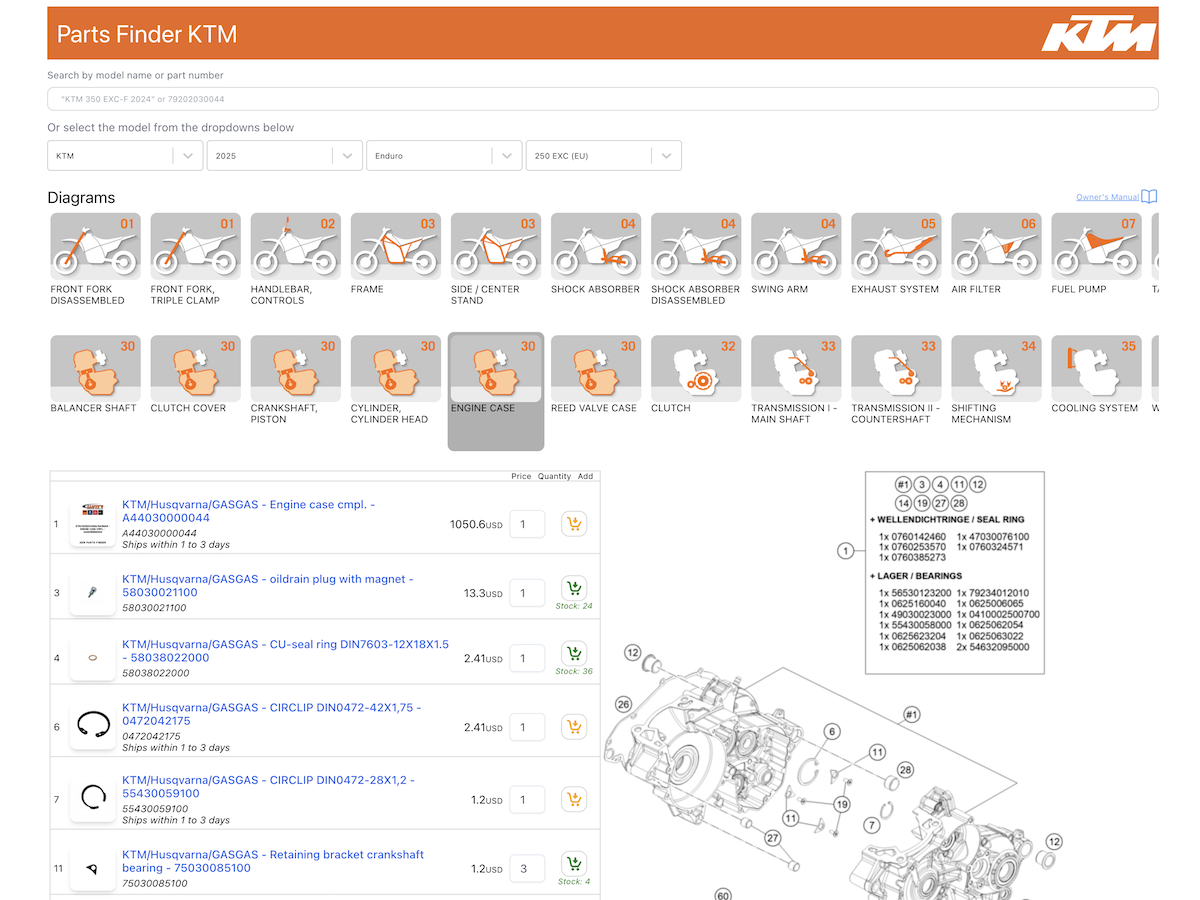Open the Shock Absorber diagram icon

pos(596,246)
